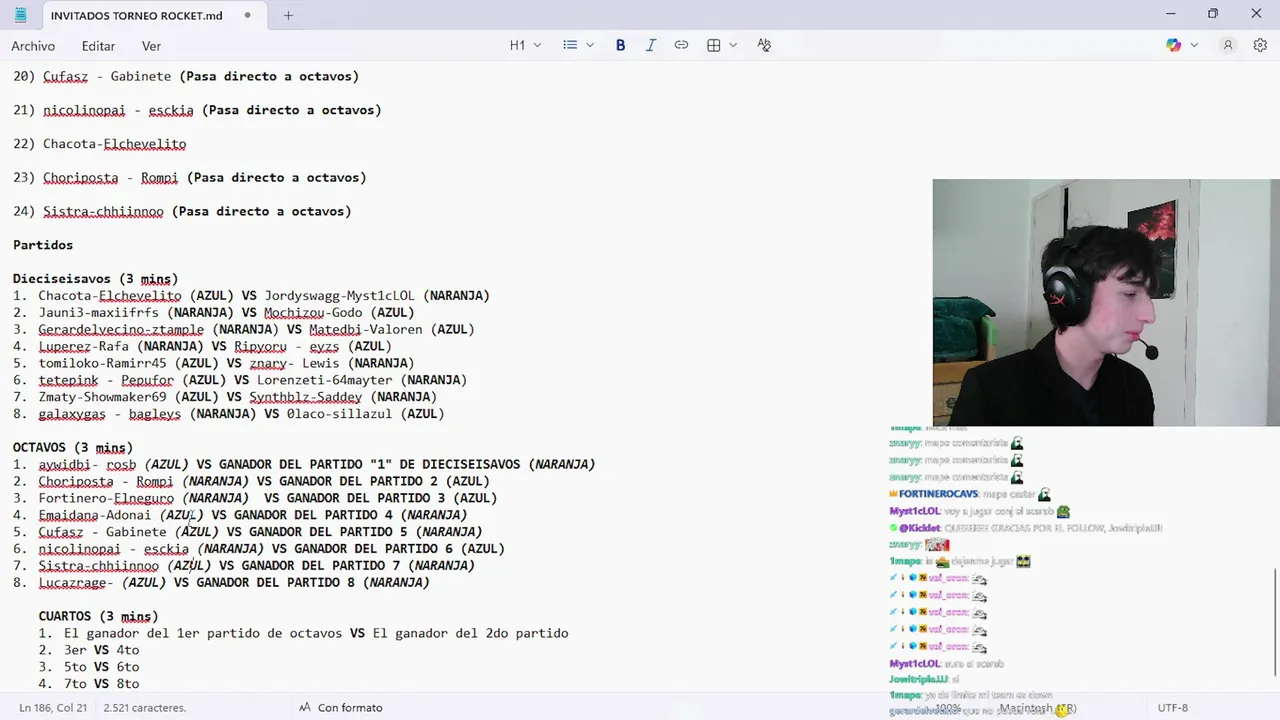Click the line '20) Cufasz - Gabinete'
This screenshot has width=1280, height=720.
click(x=186, y=76)
